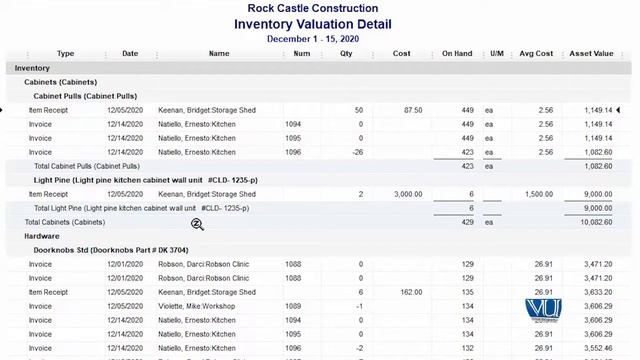The width and height of the screenshot is (640, 360).
Task: Click the asset value 3,633.20
Action: click(x=598, y=292)
